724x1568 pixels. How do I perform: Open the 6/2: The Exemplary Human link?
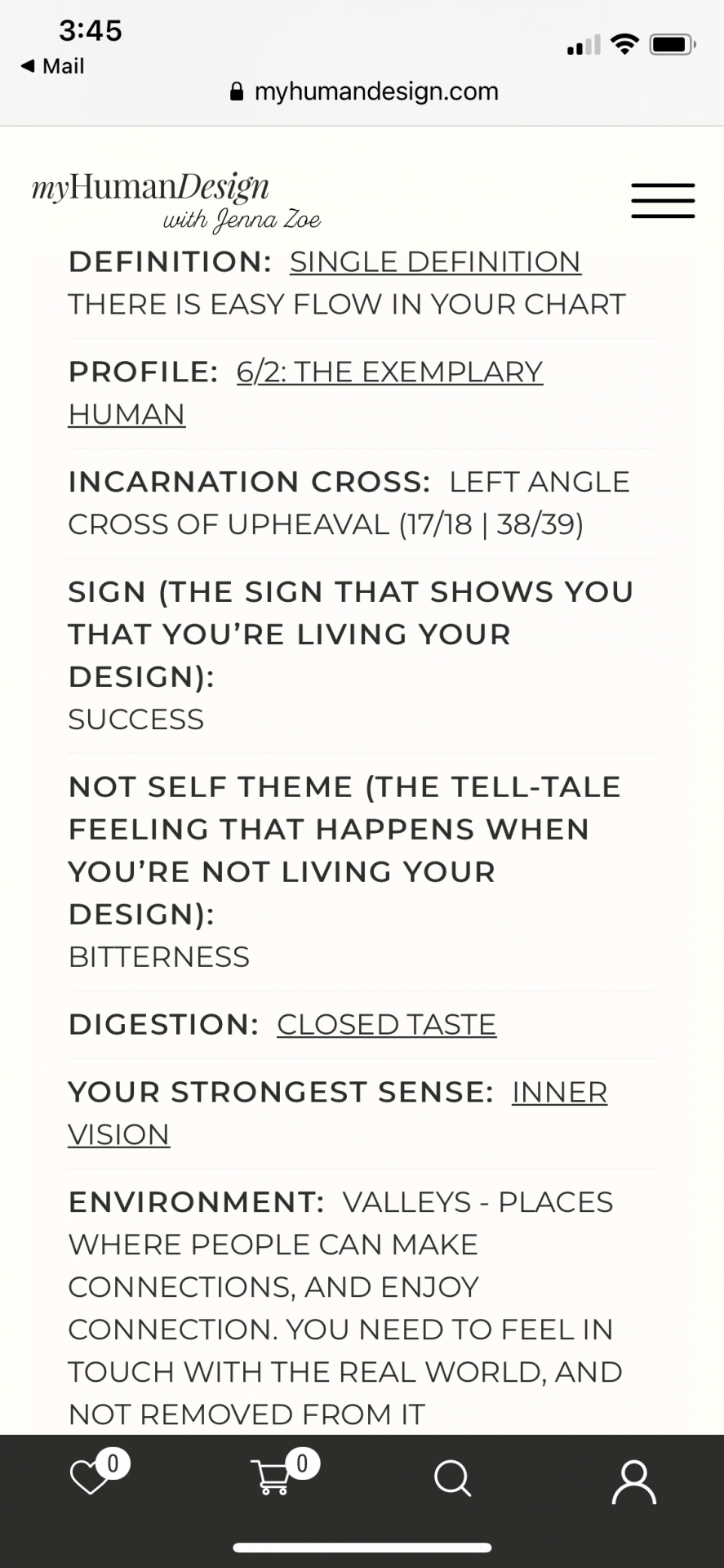[x=305, y=393]
